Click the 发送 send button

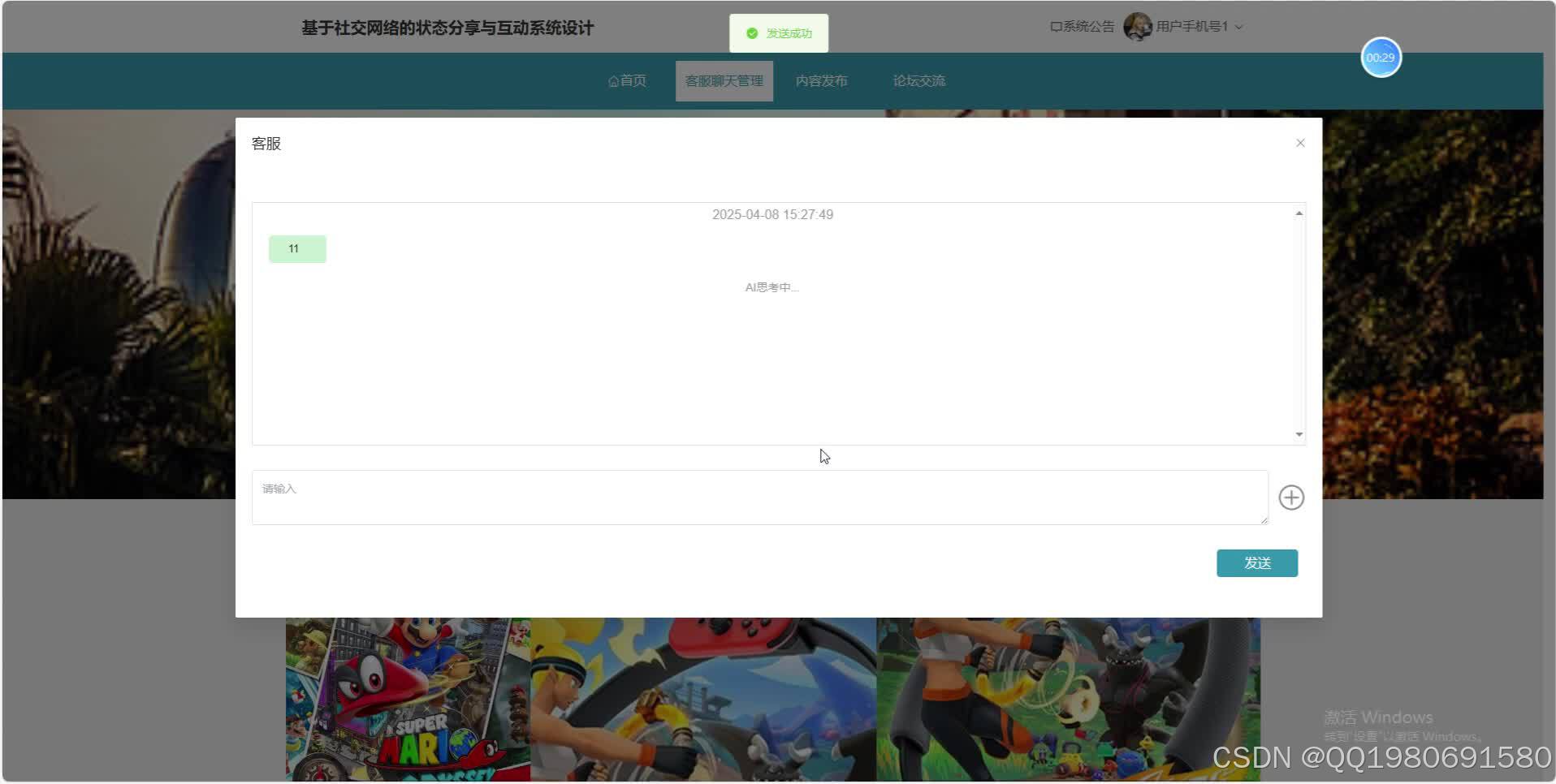(1256, 562)
